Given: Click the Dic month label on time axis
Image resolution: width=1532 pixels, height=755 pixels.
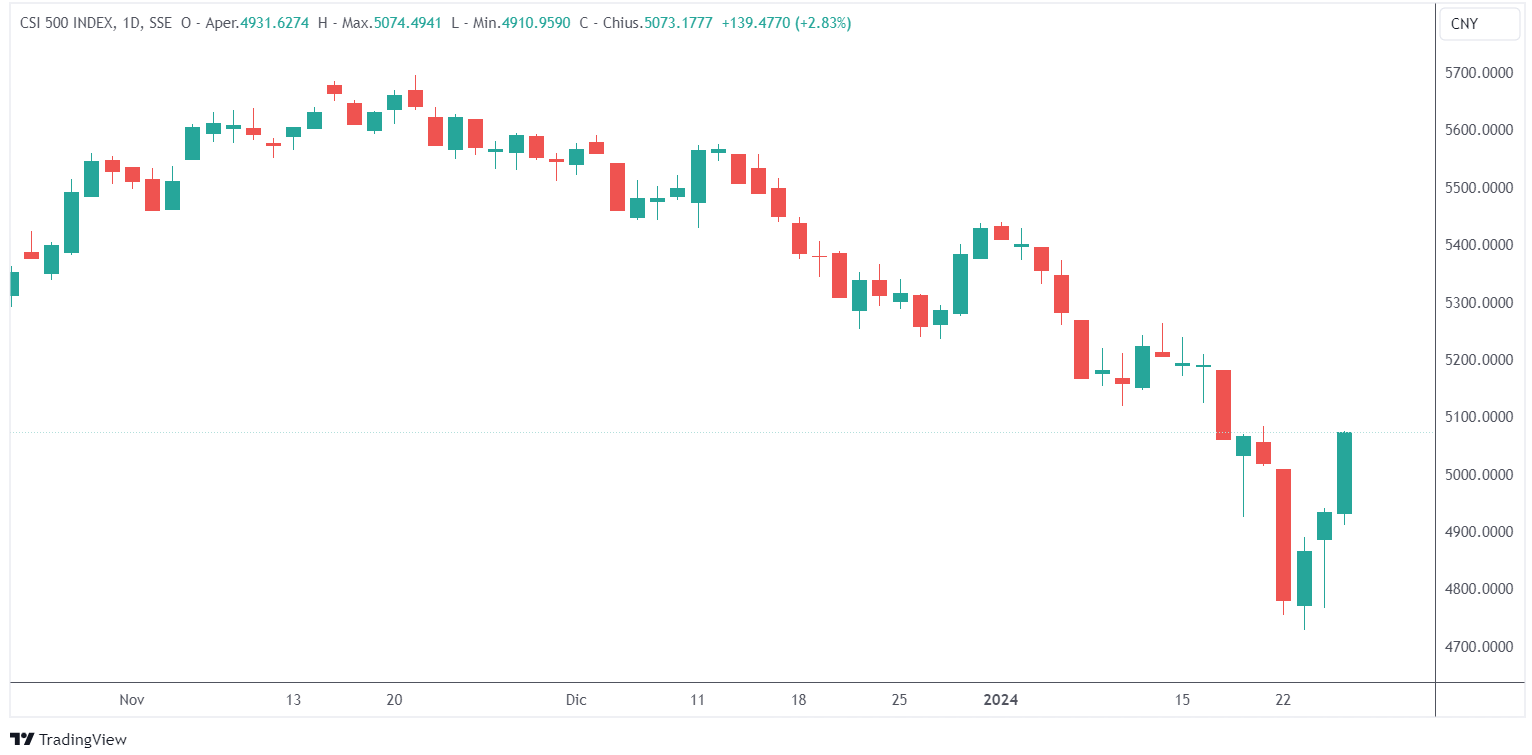Looking at the screenshot, I should (x=576, y=700).
